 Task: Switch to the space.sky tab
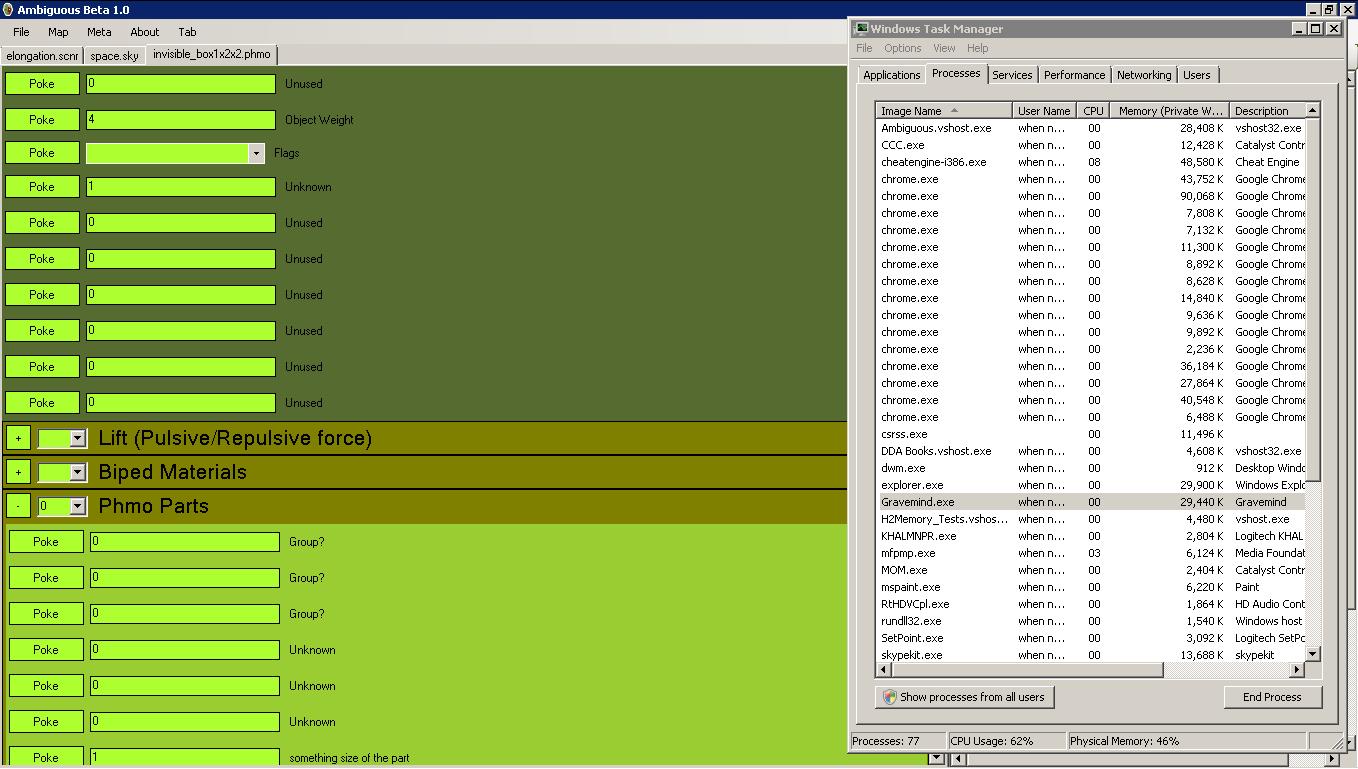(x=114, y=56)
